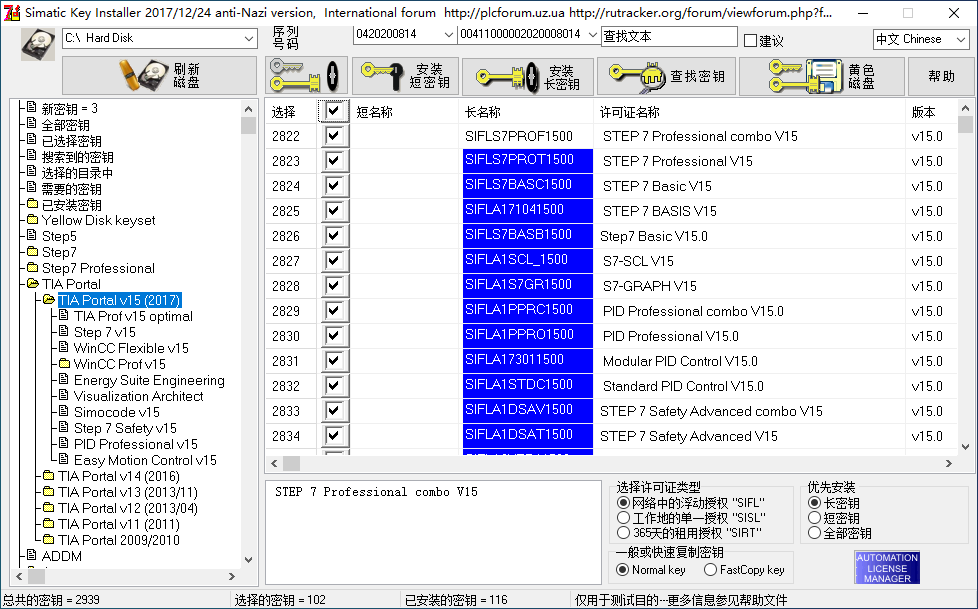Click the TIA Portal v13 (2013/11) folder icon
Image resolution: width=978 pixels, height=609 pixels.
49,491
